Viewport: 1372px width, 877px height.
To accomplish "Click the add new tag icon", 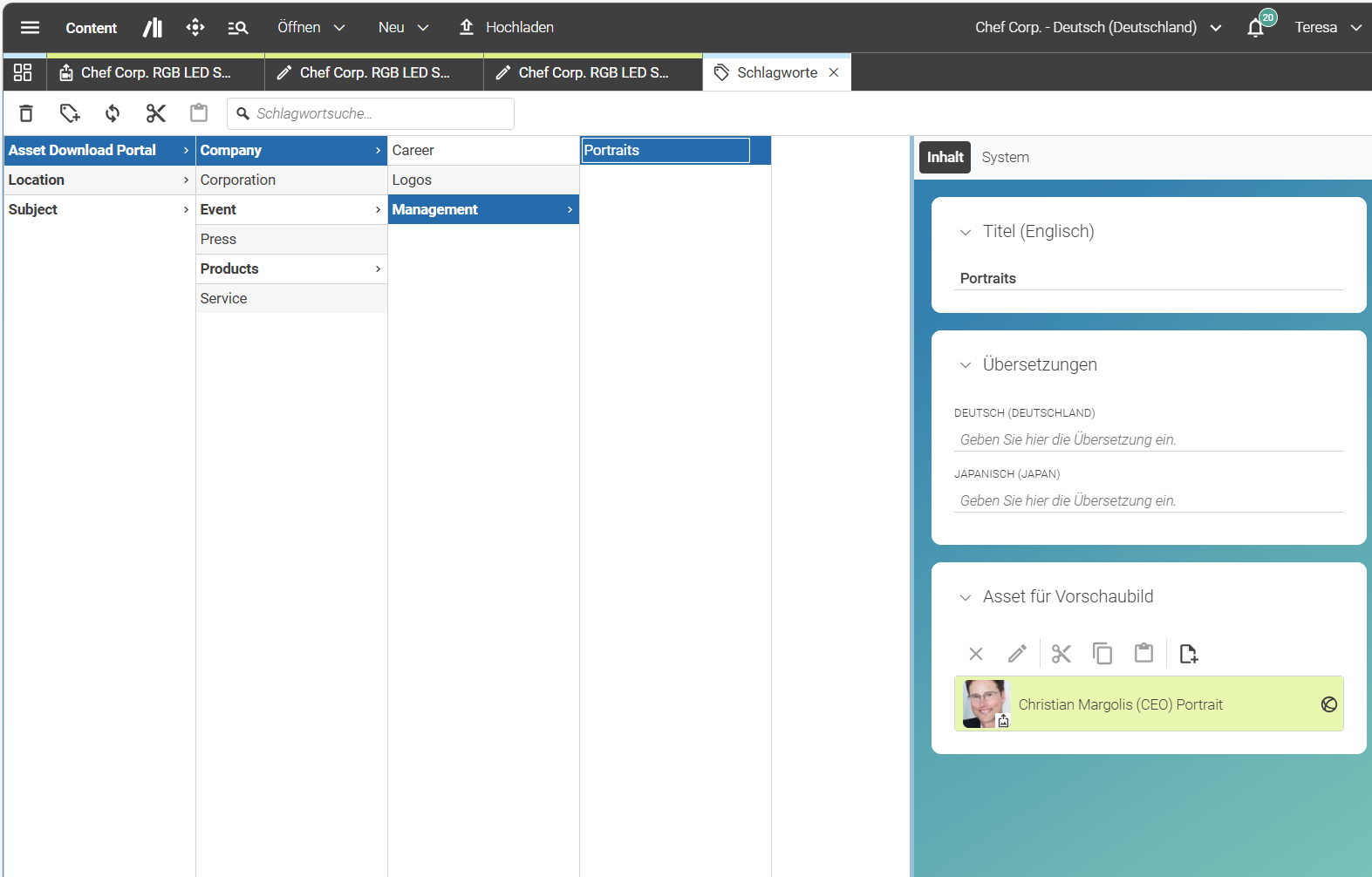I will (x=70, y=113).
